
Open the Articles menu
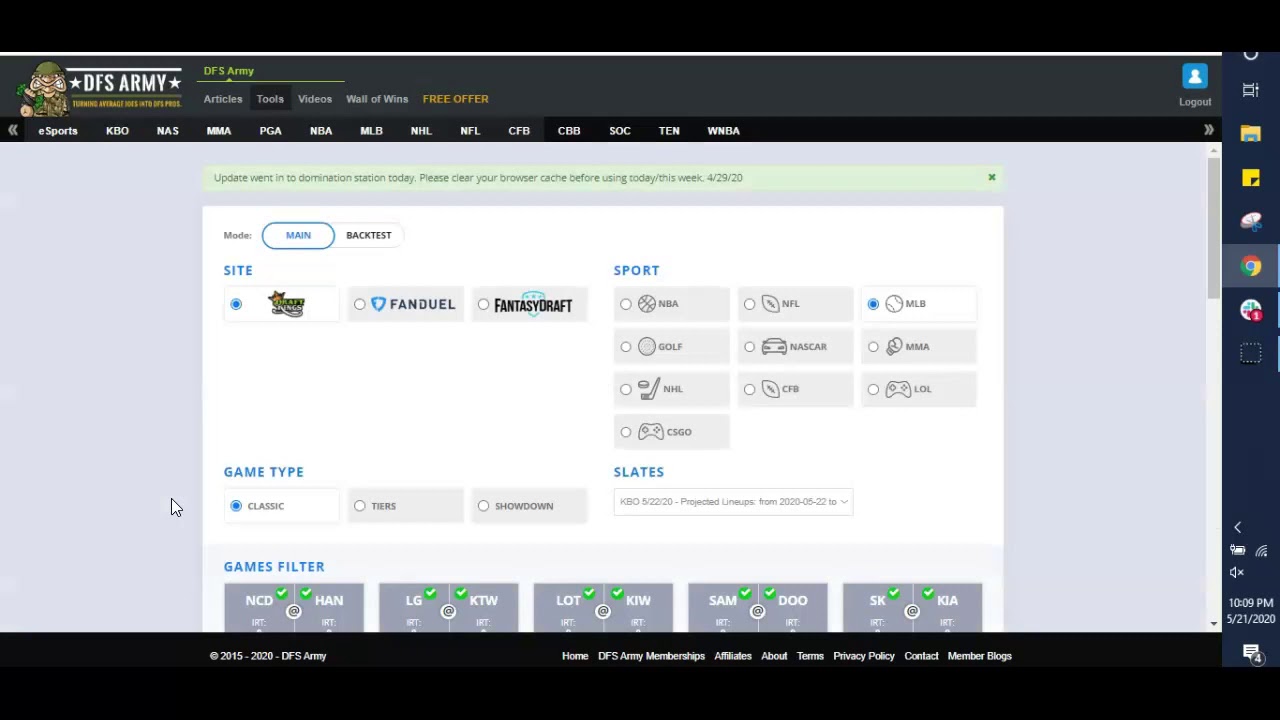223,99
